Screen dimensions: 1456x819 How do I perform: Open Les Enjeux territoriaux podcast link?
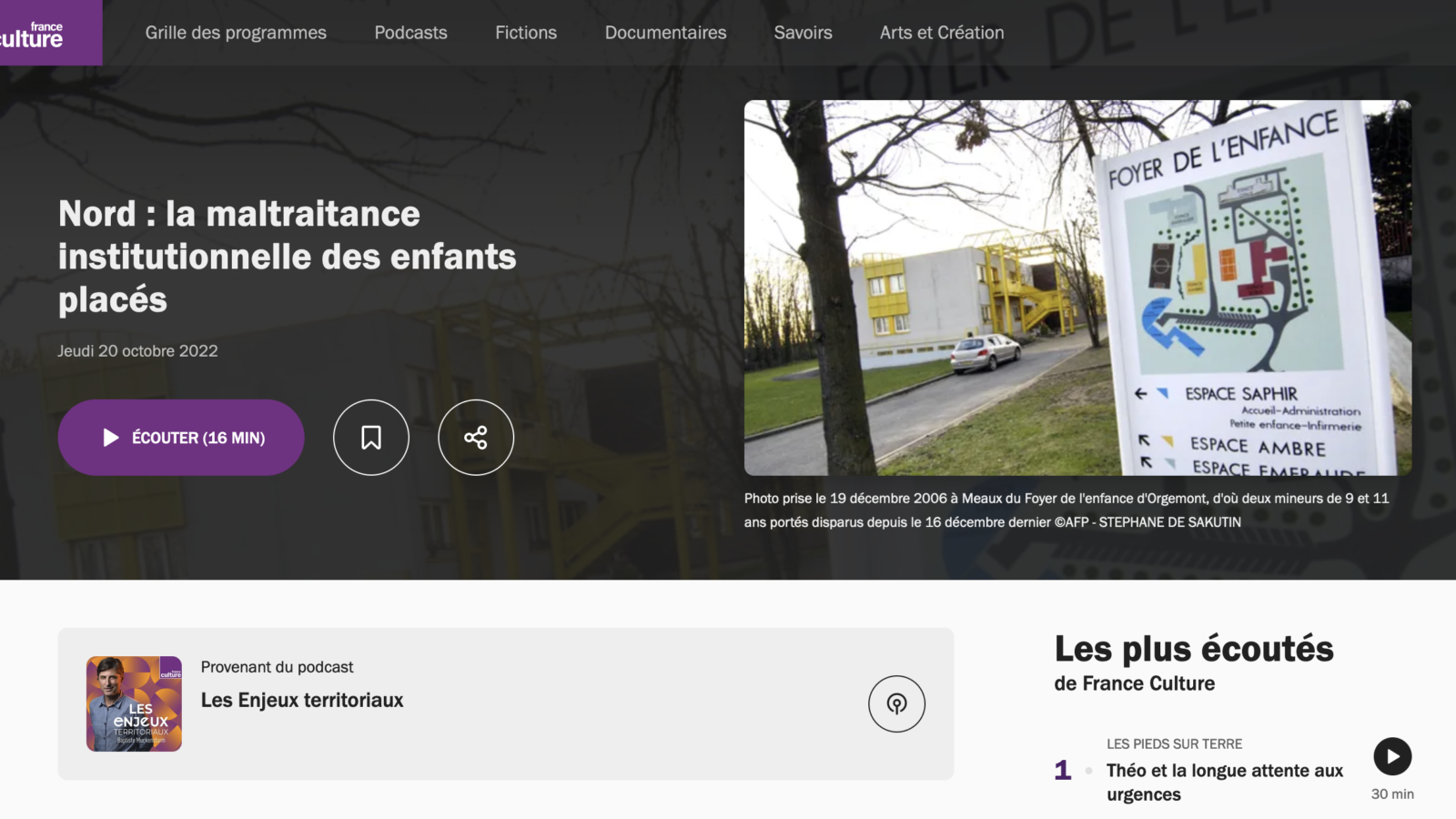coord(302,700)
